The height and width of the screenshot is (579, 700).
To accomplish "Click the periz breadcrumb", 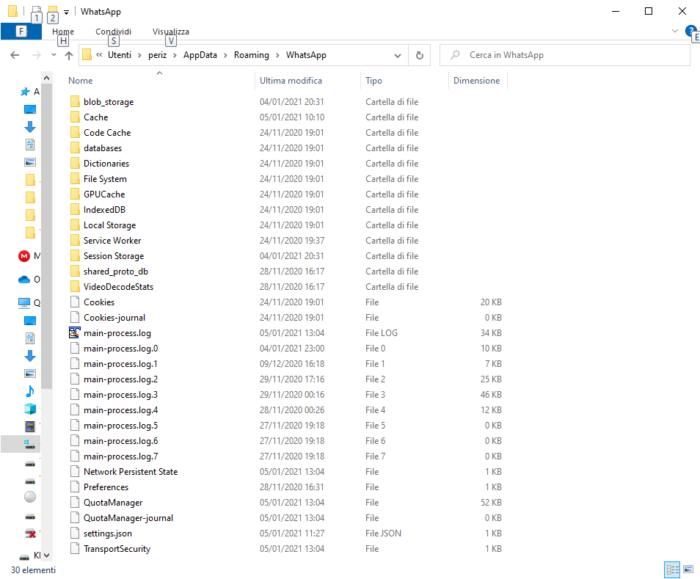I will click(157, 55).
